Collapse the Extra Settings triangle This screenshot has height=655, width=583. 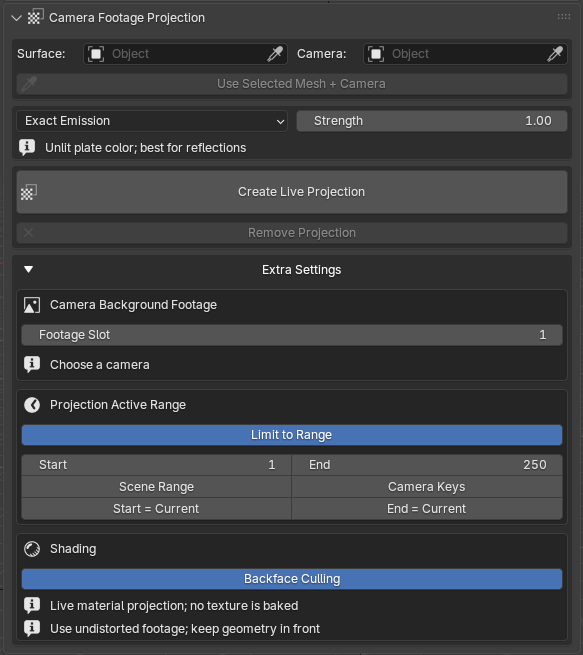(28, 269)
